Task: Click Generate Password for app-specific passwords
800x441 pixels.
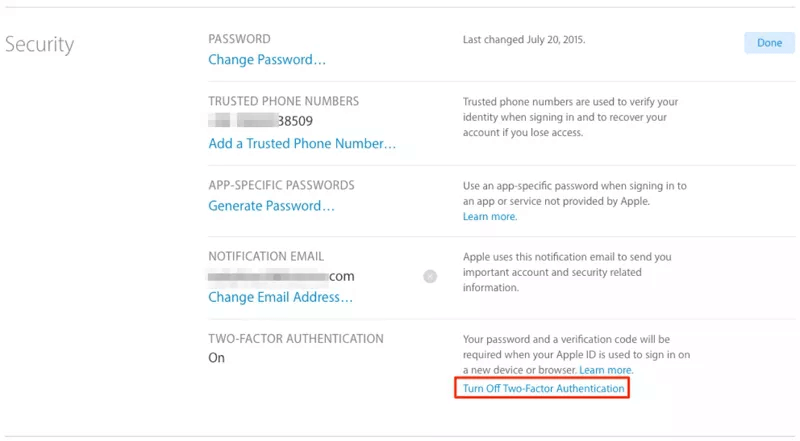Action: pos(271,206)
